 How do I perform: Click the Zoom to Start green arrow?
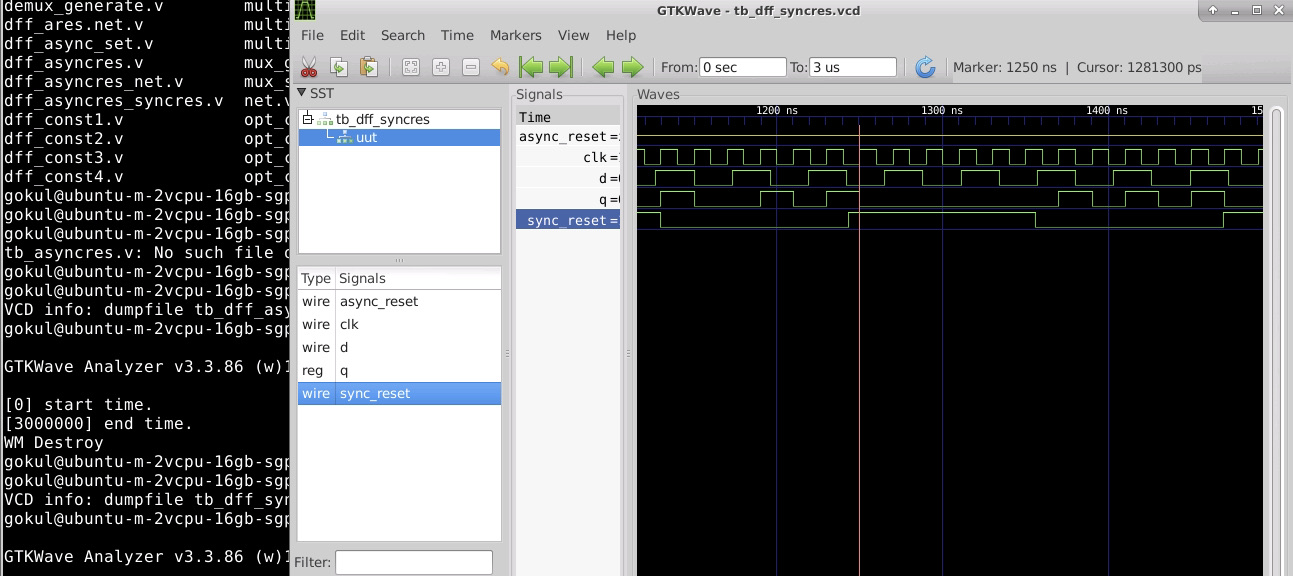click(x=531, y=66)
